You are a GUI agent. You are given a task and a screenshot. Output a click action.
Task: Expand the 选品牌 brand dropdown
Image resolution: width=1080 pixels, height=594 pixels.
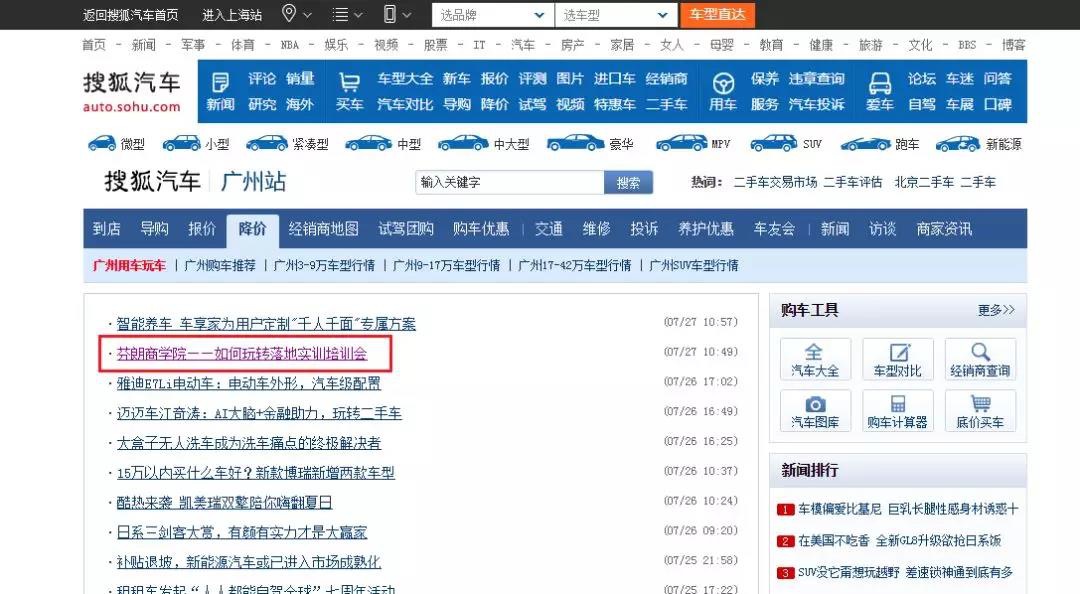pos(492,14)
